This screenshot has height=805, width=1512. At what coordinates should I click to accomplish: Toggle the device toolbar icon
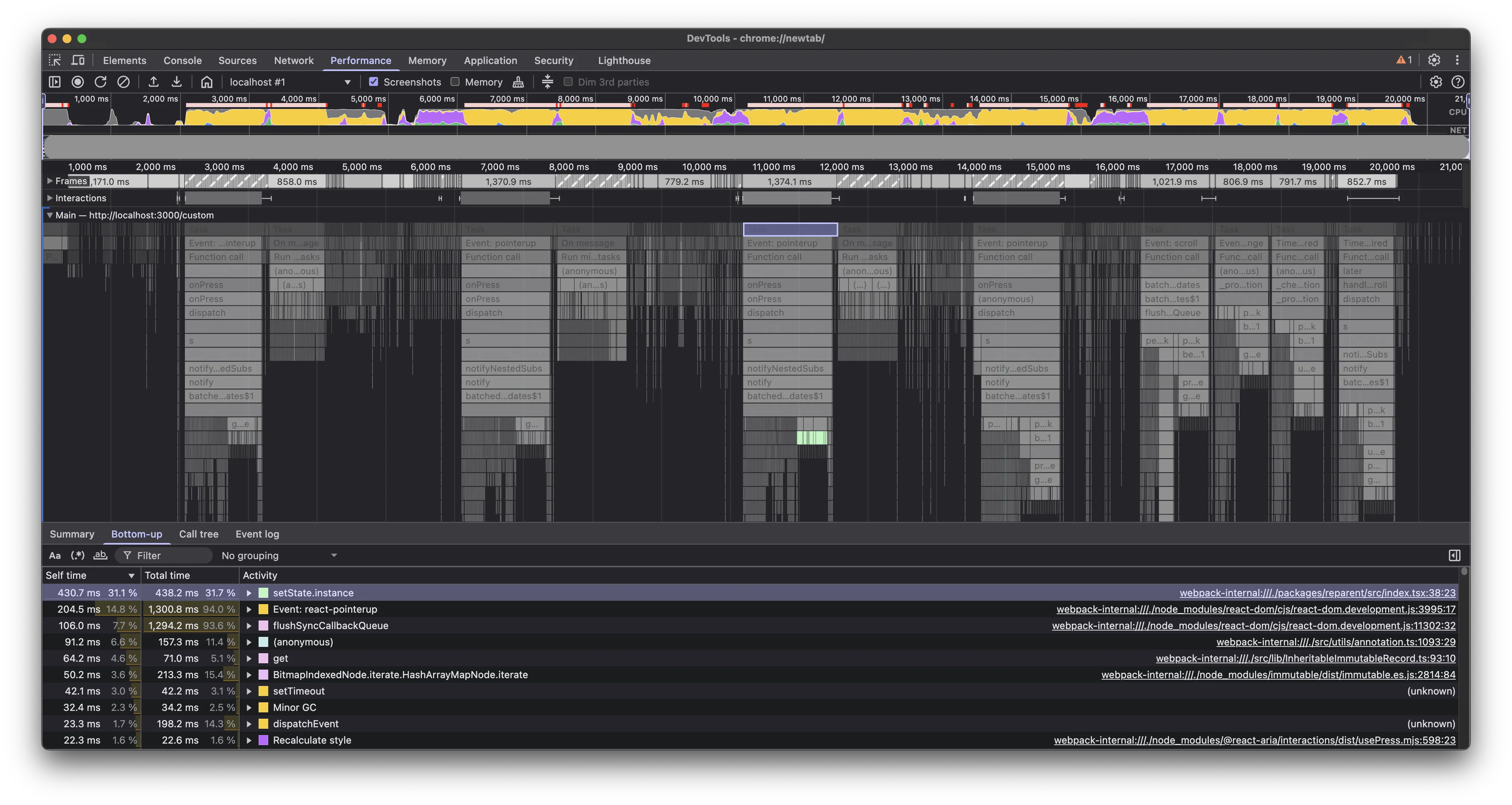pos(77,60)
